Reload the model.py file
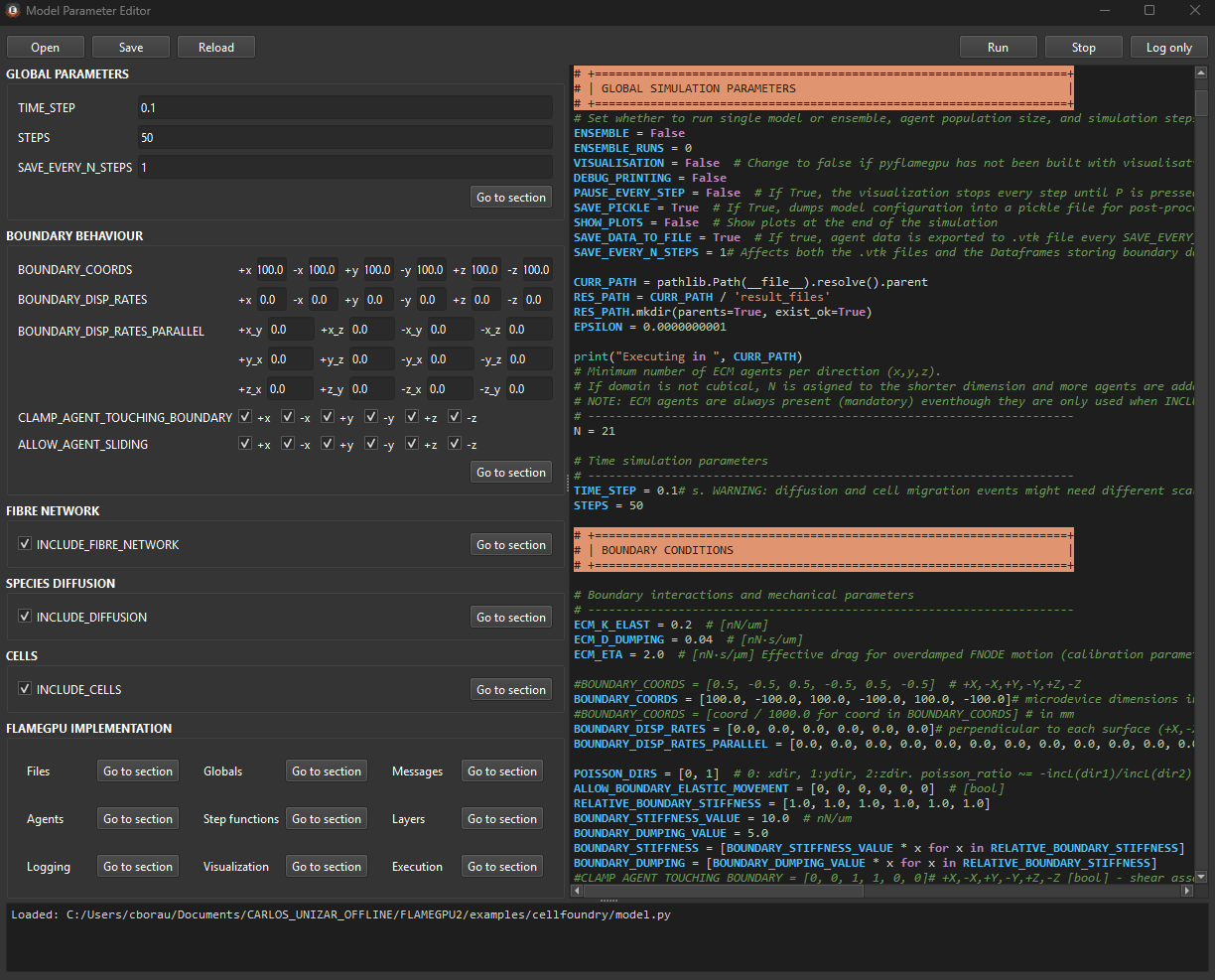This screenshot has width=1215, height=980. [215, 46]
